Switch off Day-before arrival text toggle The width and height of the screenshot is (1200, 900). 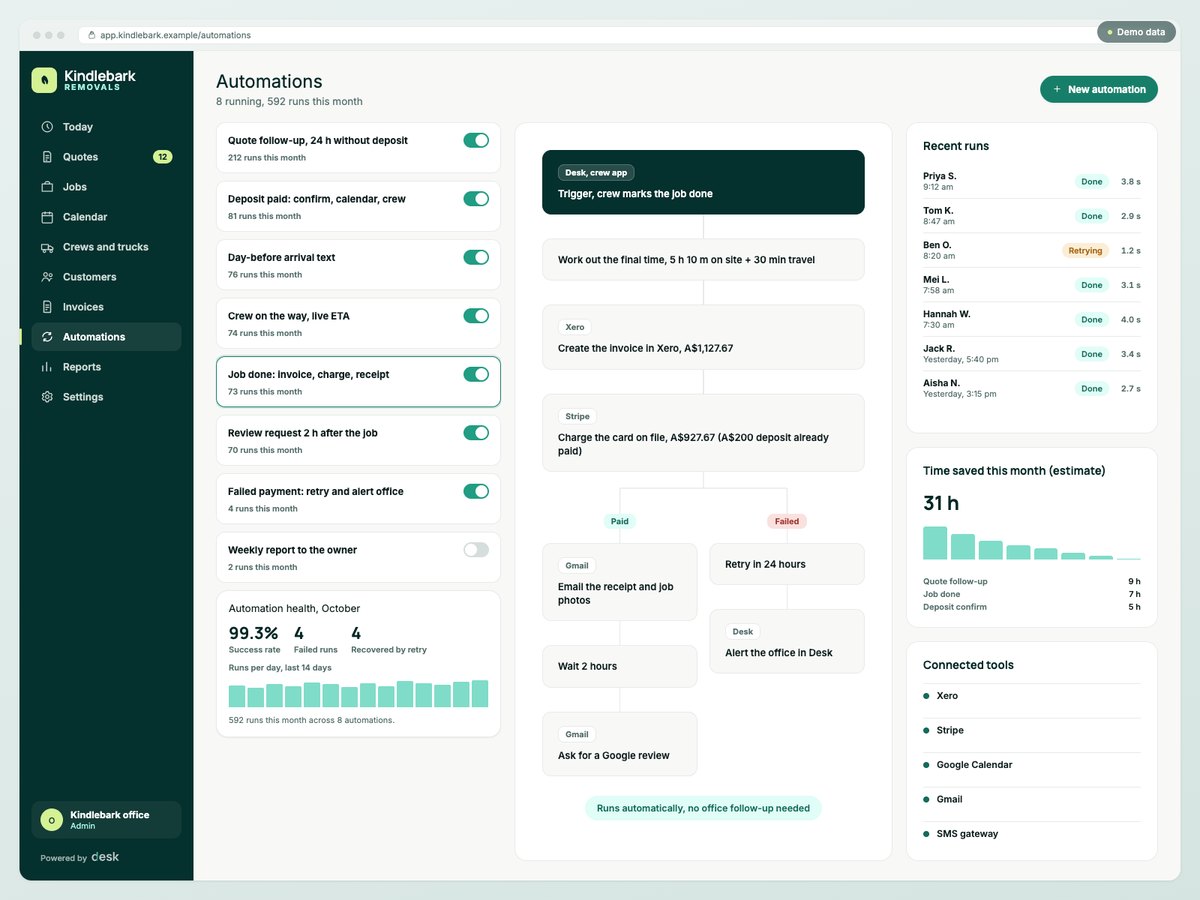[x=476, y=257]
